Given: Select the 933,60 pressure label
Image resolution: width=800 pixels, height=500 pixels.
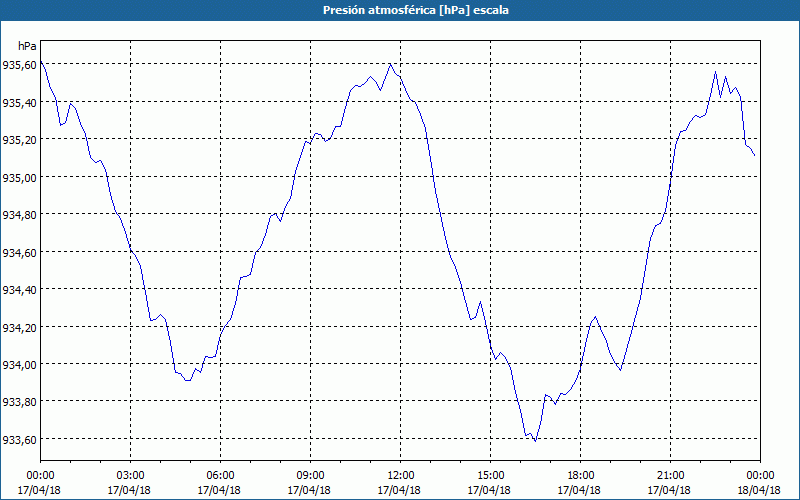Looking at the screenshot, I should coord(20,440).
